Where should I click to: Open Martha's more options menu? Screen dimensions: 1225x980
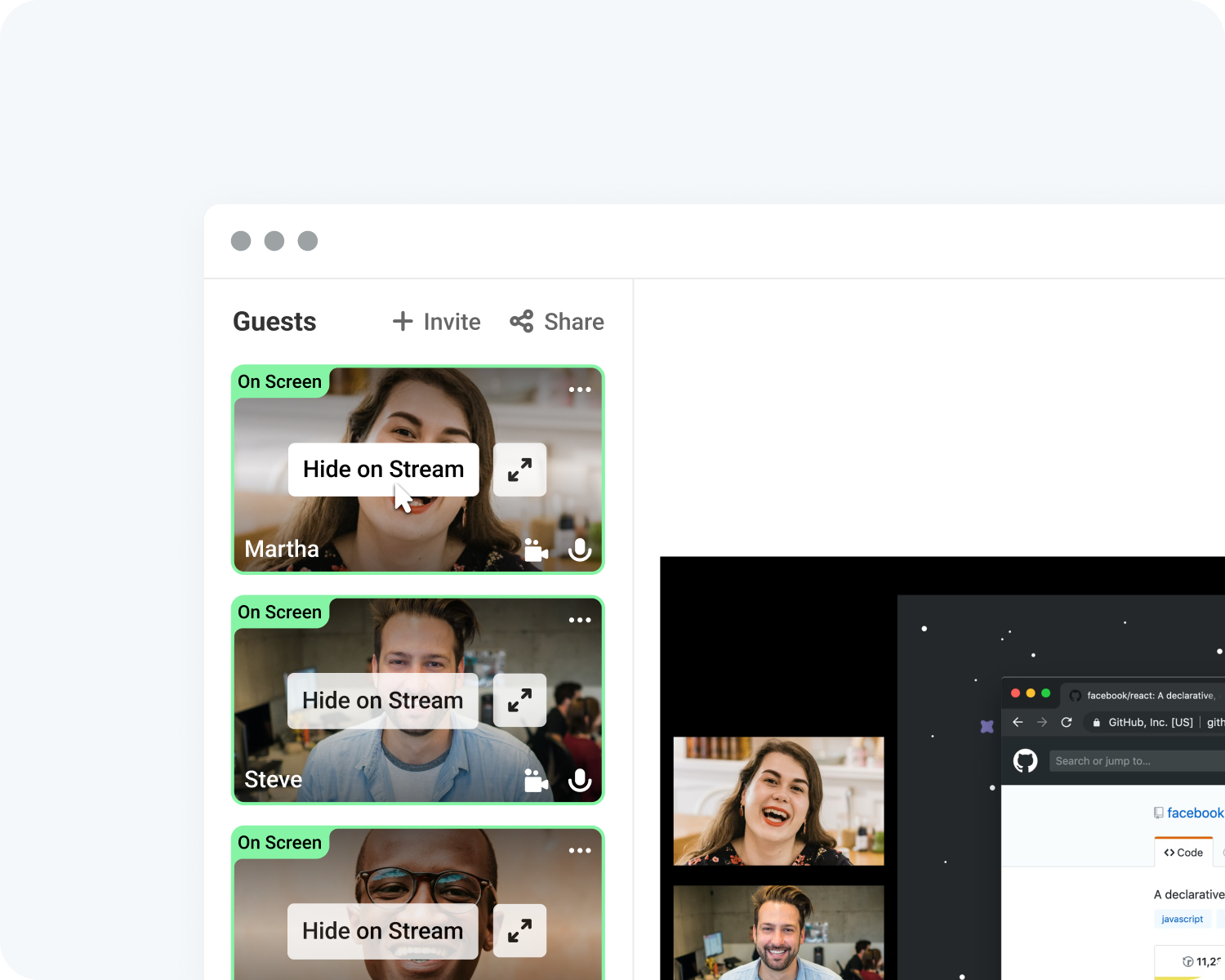tap(580, 390)
